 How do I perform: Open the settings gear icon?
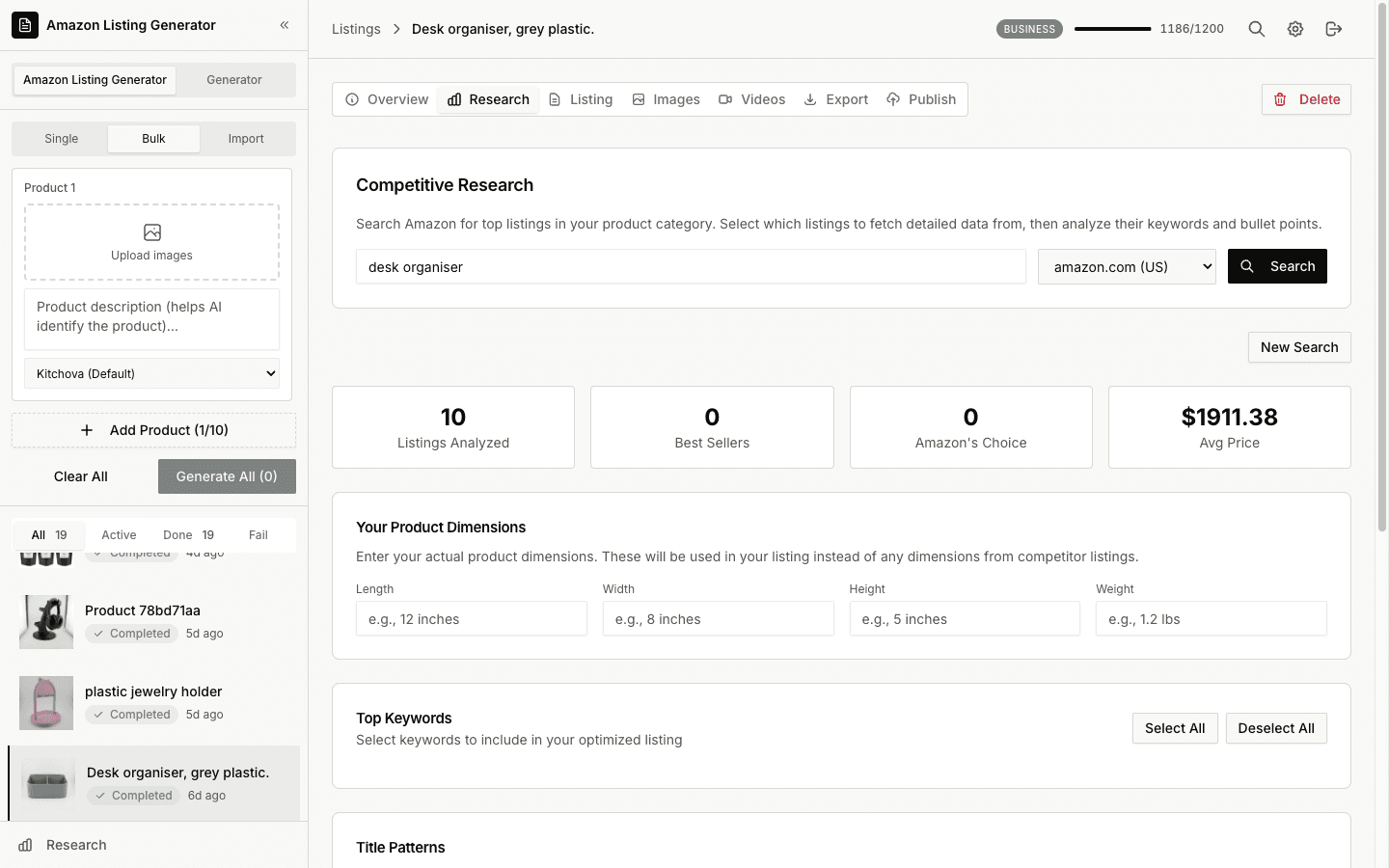tap(1294, 29)
